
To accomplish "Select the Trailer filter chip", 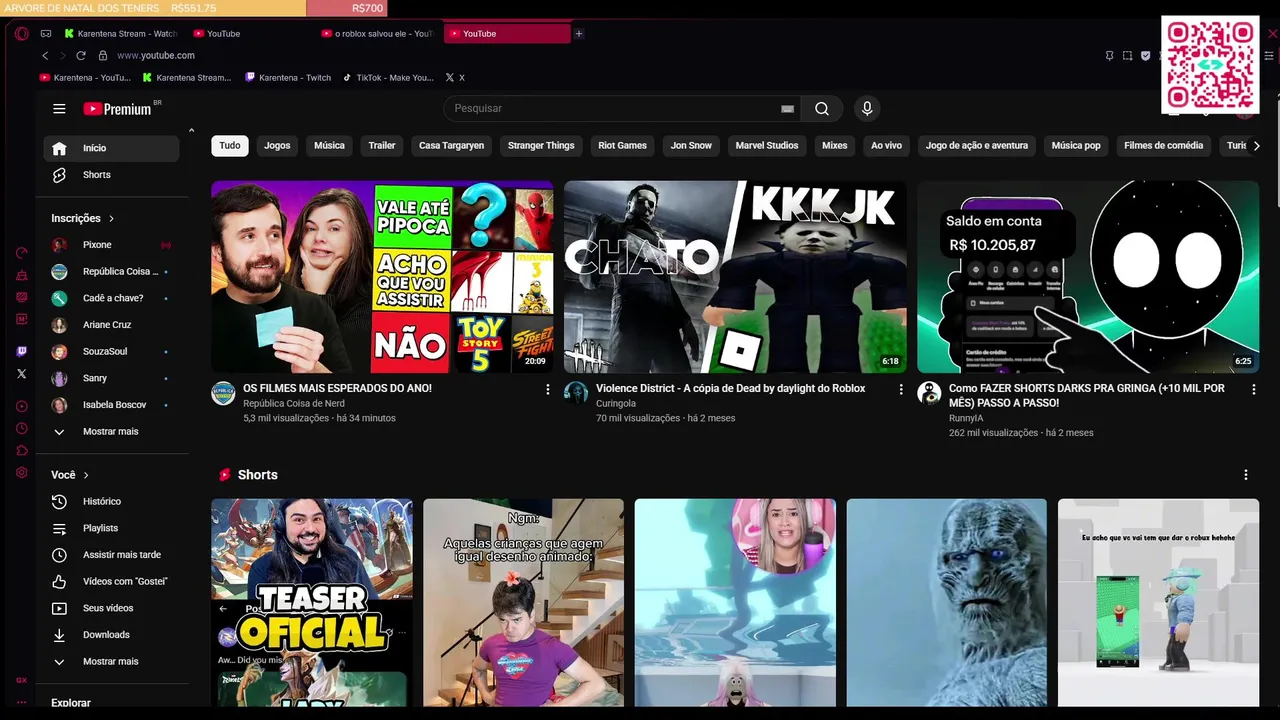I will coord(382,146).
